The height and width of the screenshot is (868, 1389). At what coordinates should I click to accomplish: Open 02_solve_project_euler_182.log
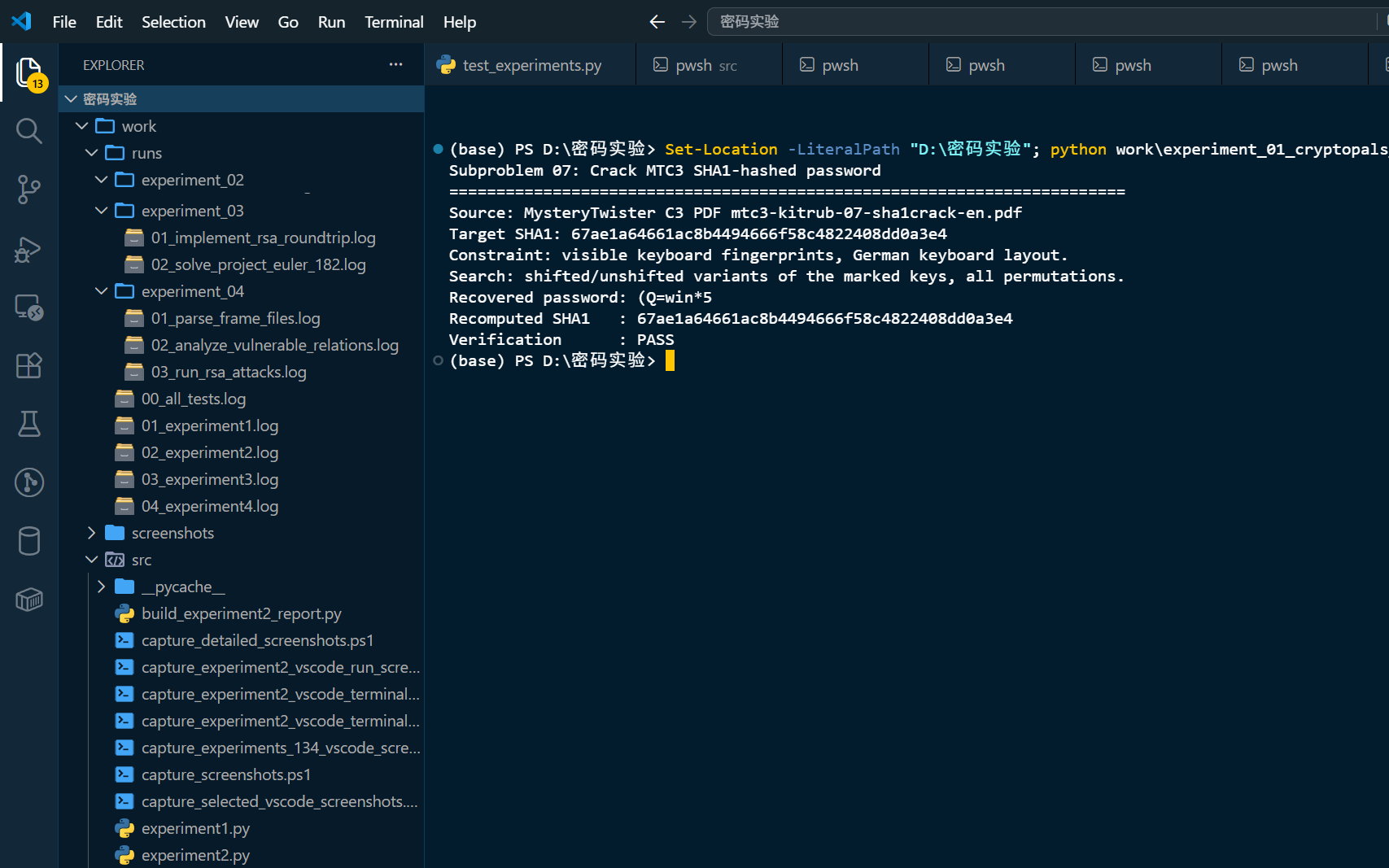coord(258,264)
